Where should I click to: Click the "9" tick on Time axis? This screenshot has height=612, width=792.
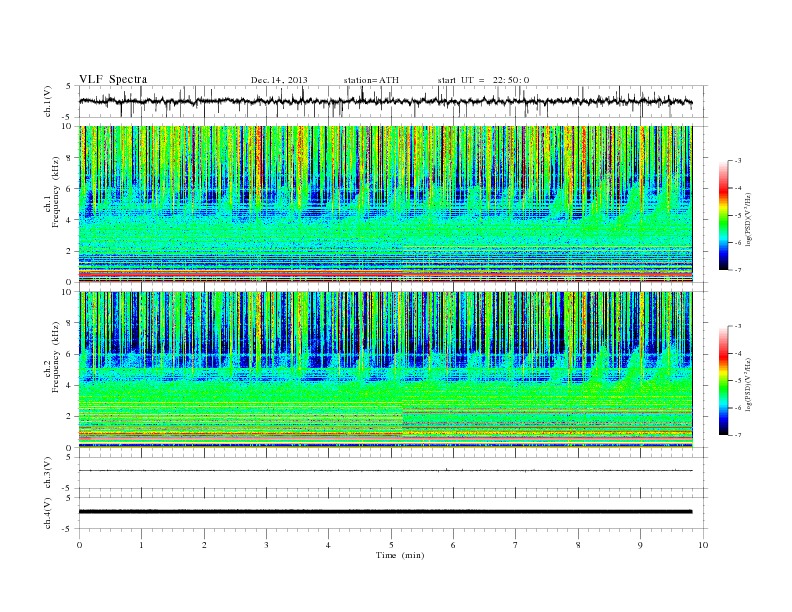coord(640,545)
